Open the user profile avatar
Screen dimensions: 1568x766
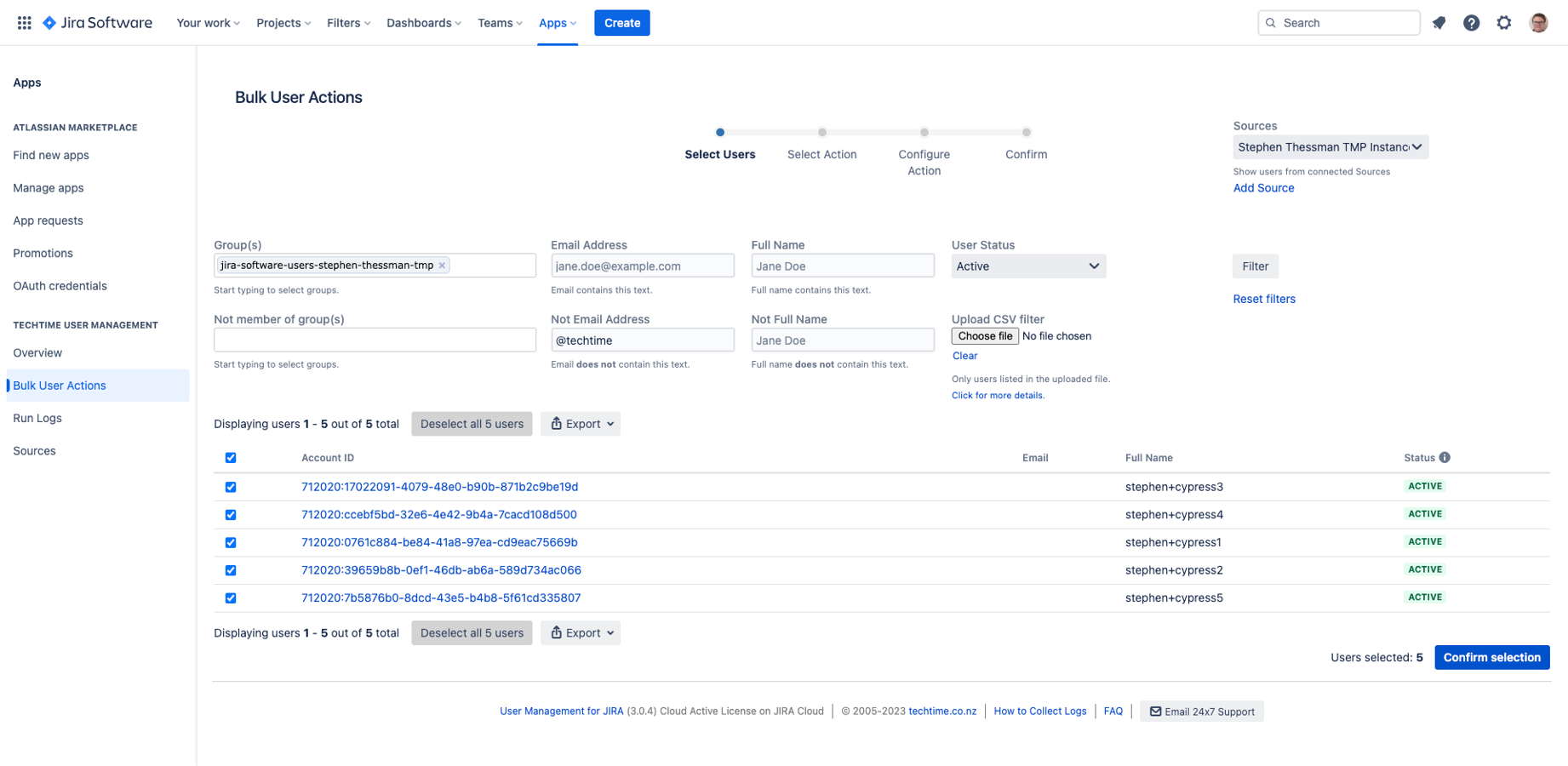click(1538, 23)
